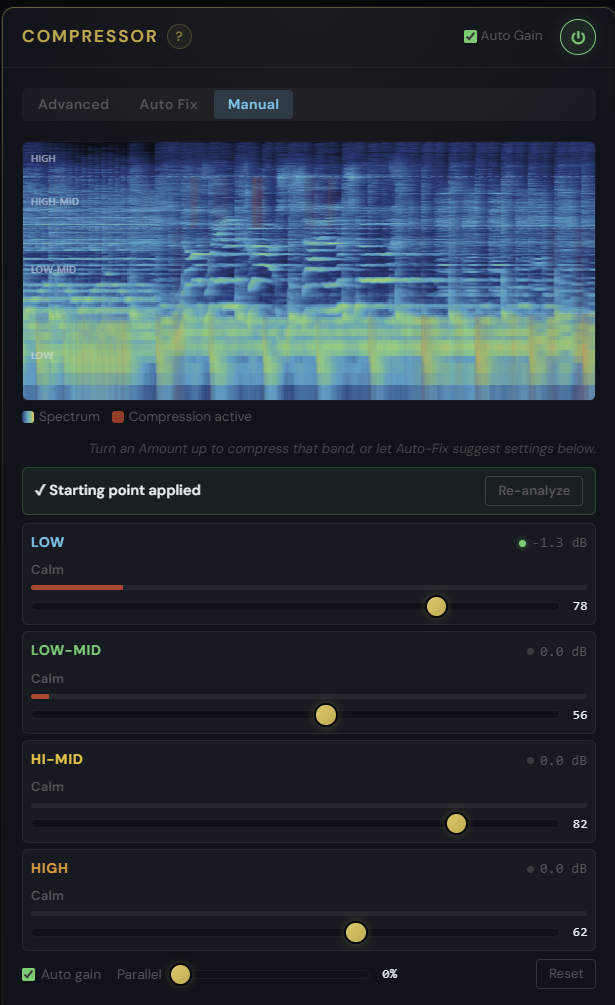Click the LOW-MID band gain indicator dot

coord(530,651)
